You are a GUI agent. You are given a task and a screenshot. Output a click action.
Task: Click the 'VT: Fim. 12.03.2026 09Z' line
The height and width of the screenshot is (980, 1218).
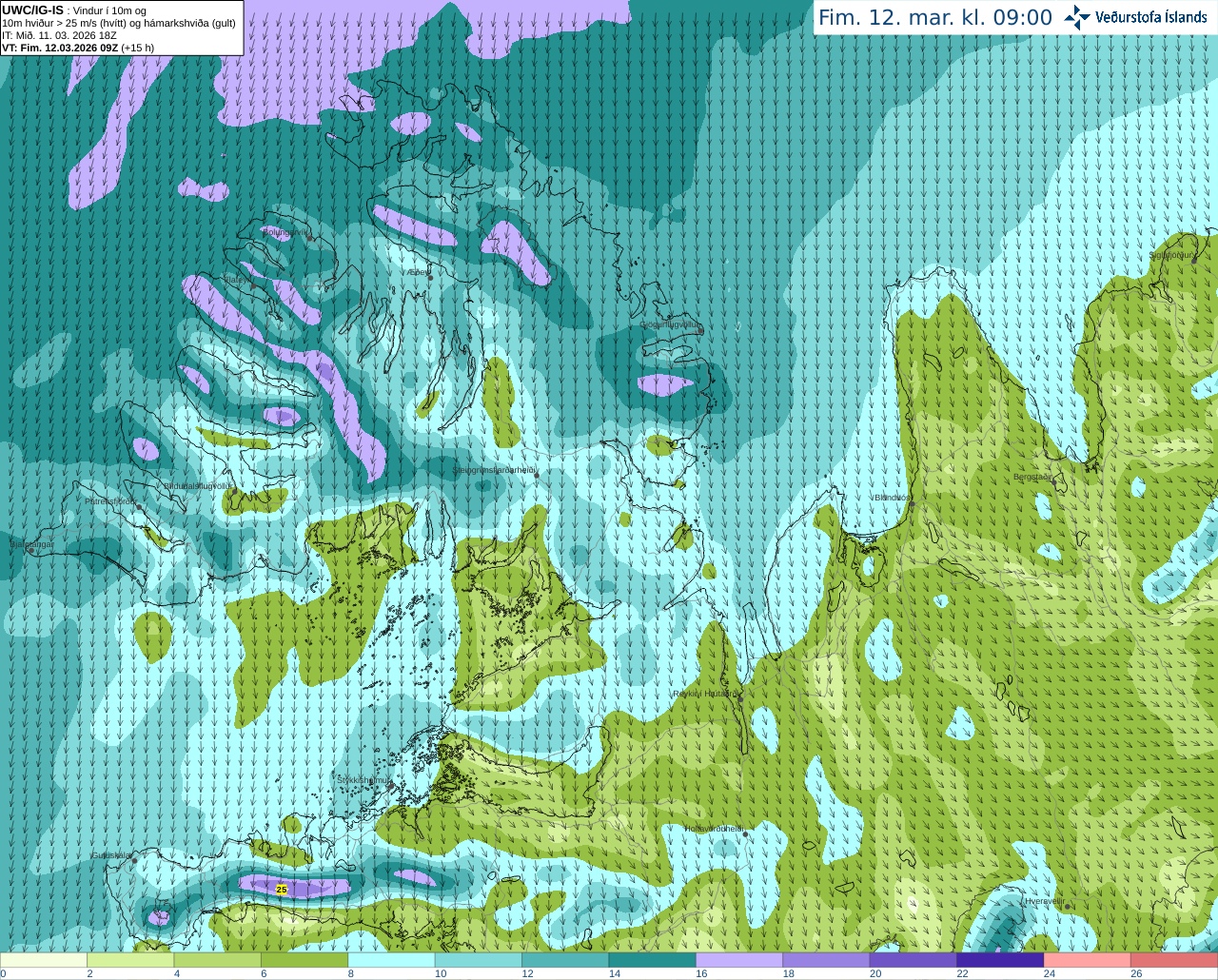click(x=78, y=48)
